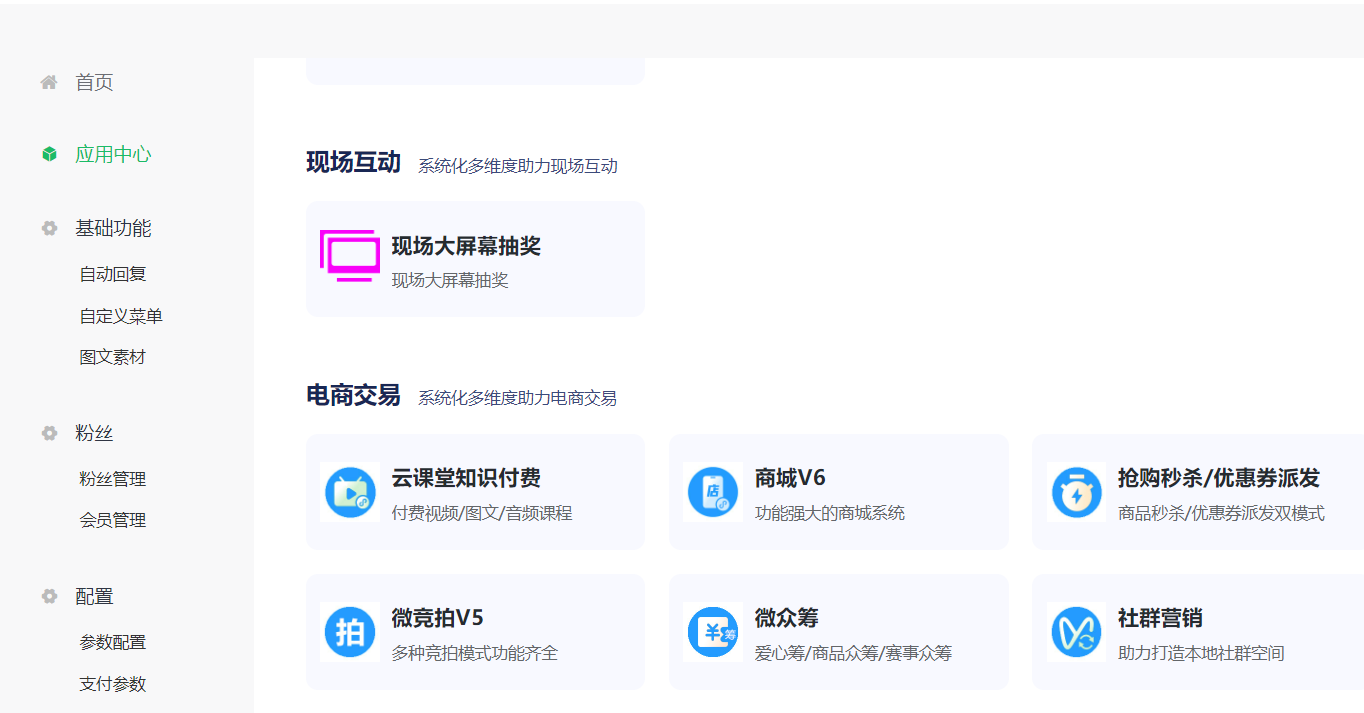The width and height of the screenshot is (1364, 713).
Task: Open 会员管理
Action: pos(111,520)
